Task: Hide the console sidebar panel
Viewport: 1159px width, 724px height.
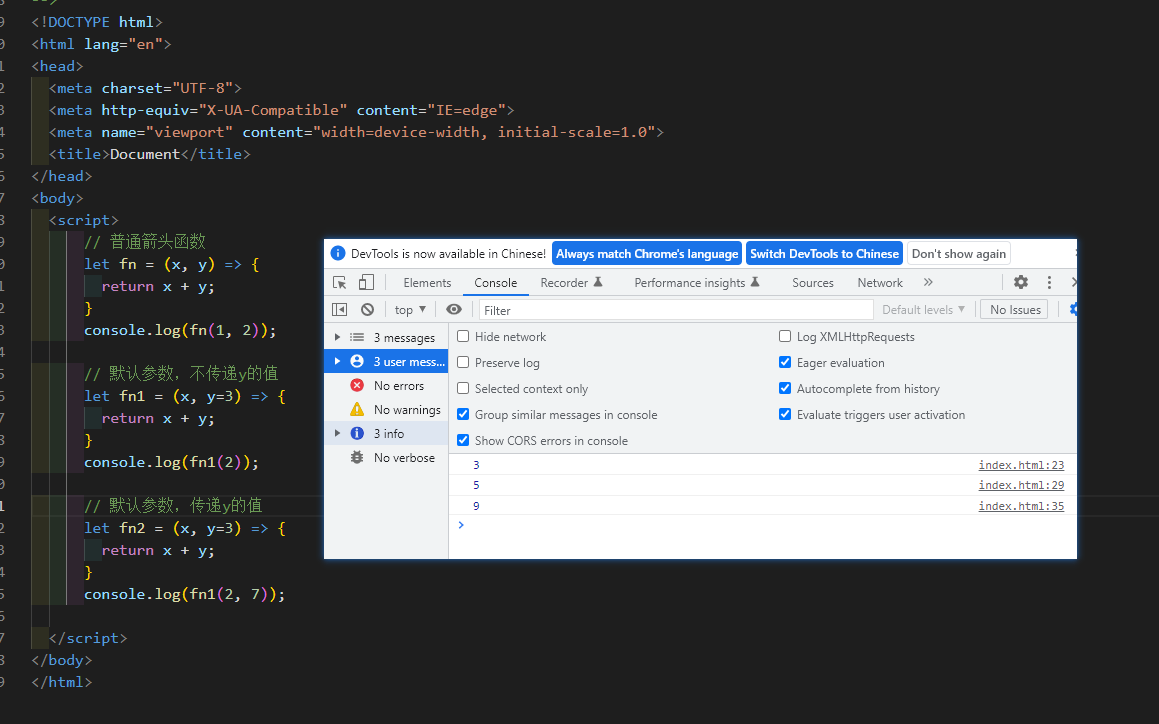Action: click(340, 310)
